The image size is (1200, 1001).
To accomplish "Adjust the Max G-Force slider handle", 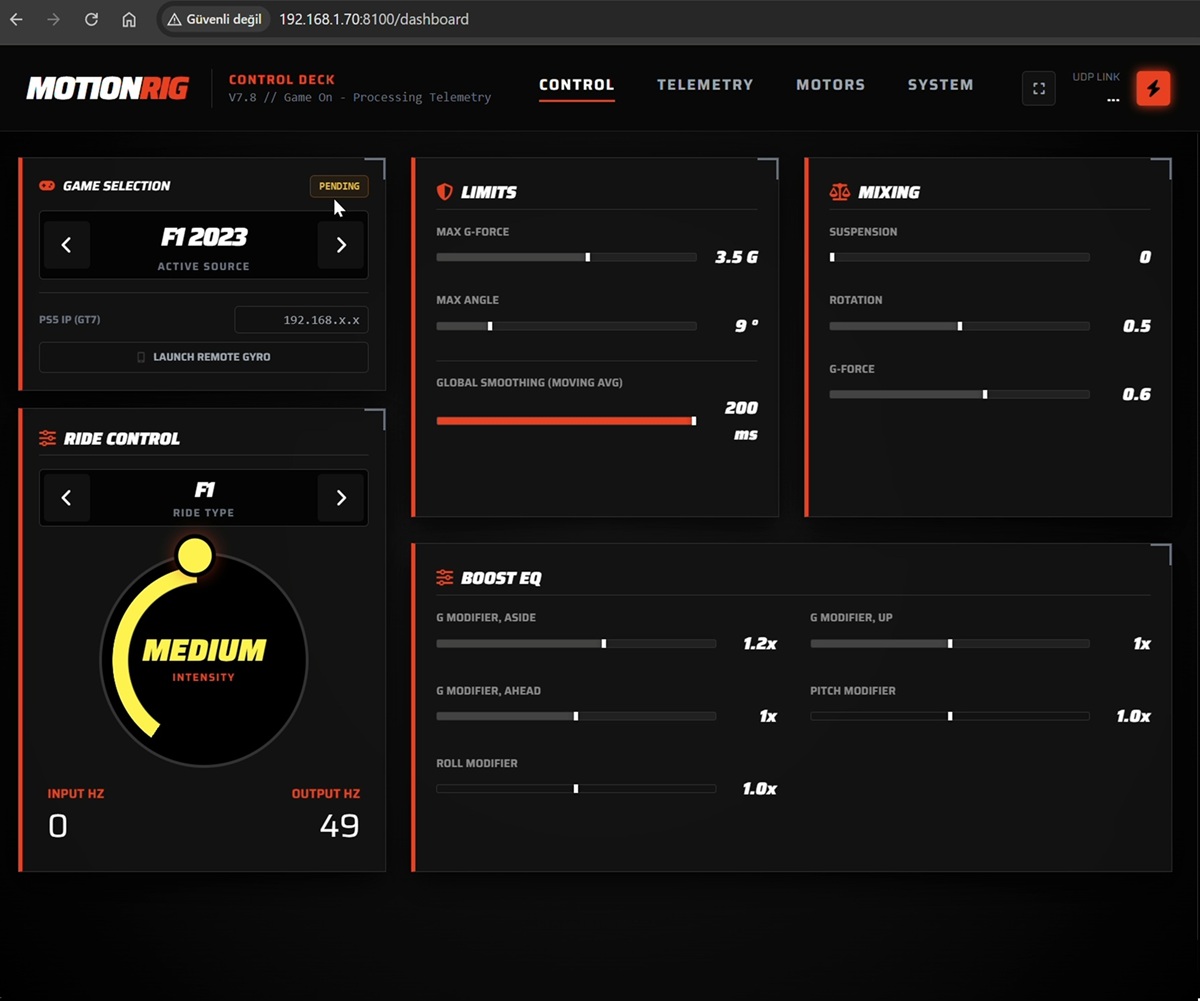I will 588,257.
